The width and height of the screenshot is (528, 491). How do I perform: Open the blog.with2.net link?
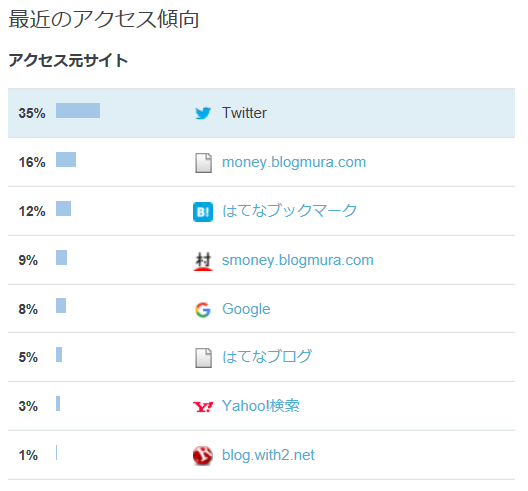[x=268, y=455]
